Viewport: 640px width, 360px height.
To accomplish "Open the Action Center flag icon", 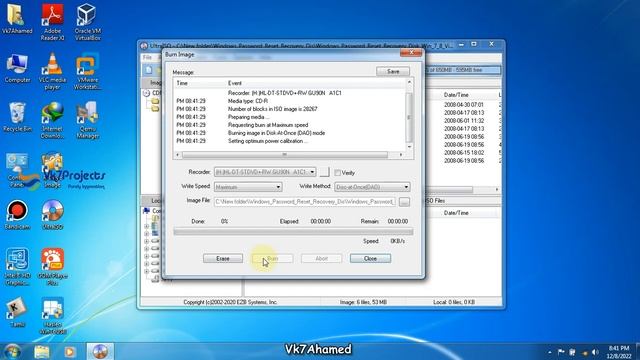I will (561, 352).
